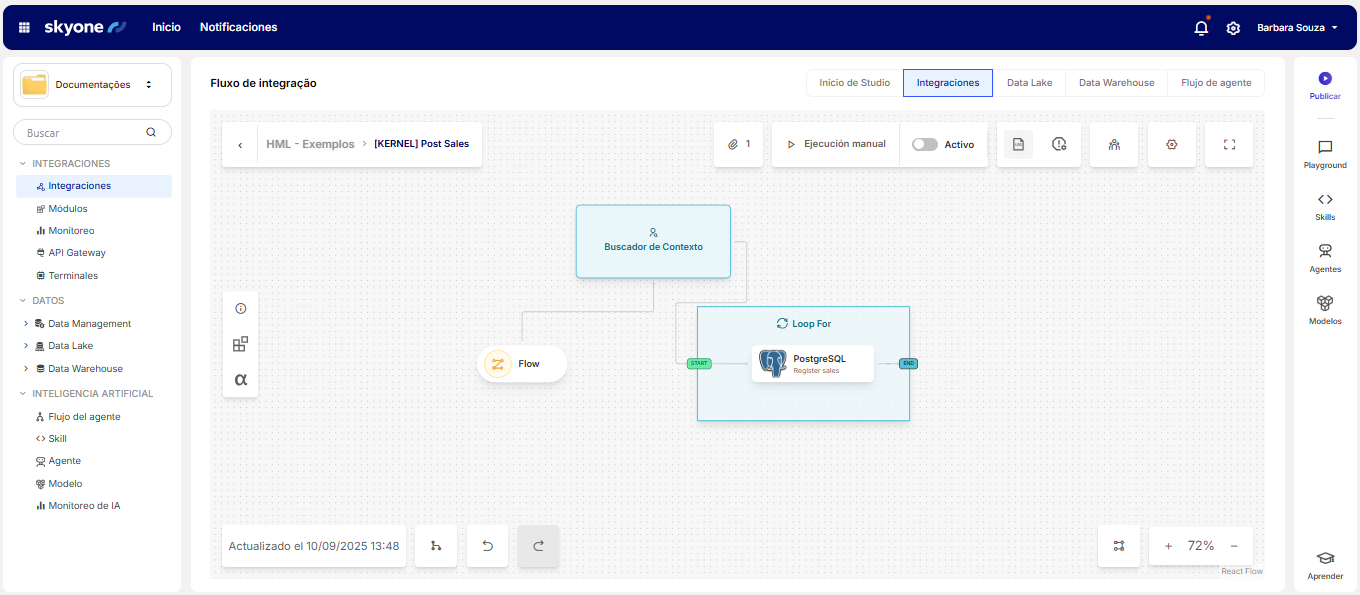Go to HML - Exemplos breadcrumb
This screenshot has height=595, width=1360.
310,144
